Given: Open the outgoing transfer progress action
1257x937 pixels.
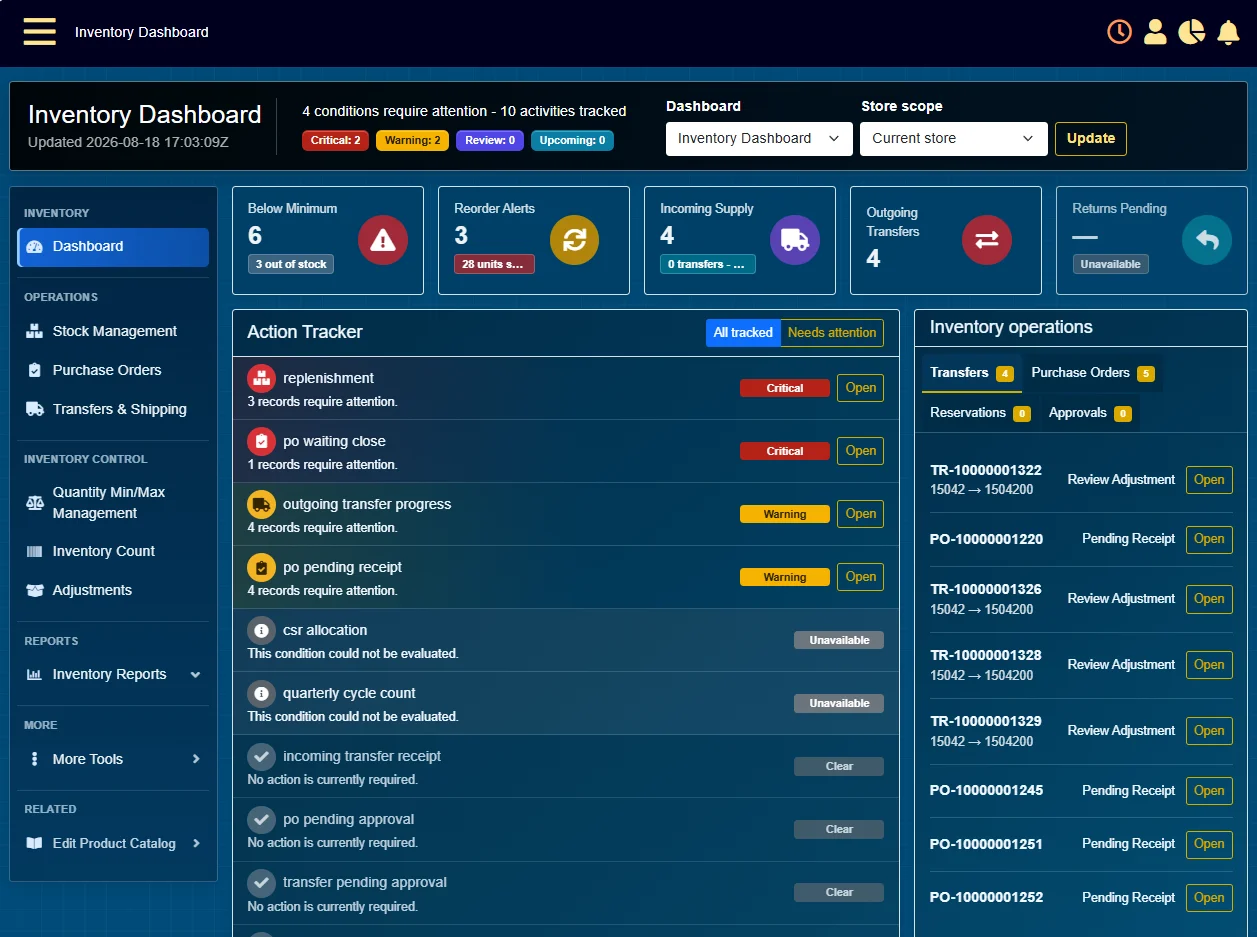Looking at the screenshot, I should click(860, 514).
